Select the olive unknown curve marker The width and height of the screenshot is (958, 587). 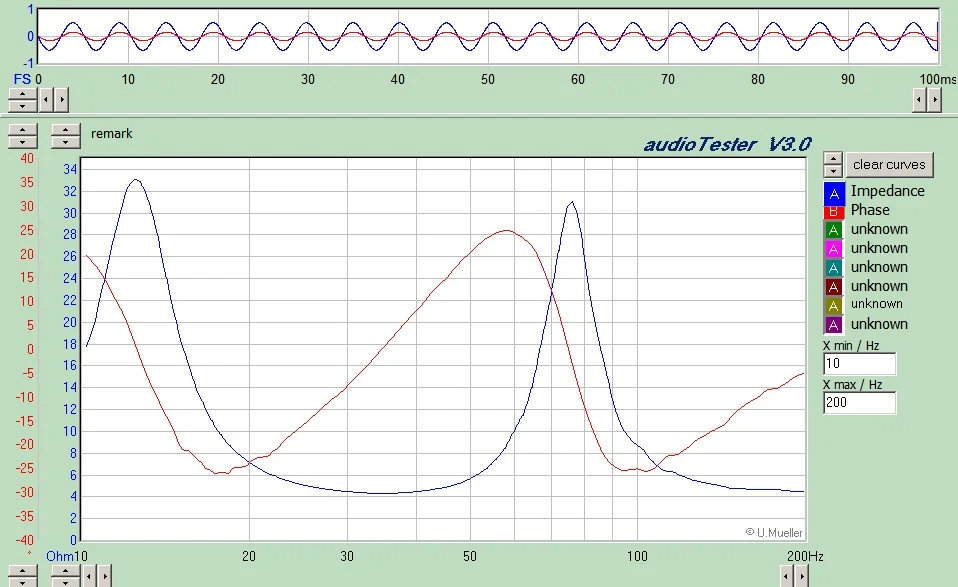point(834,305)
